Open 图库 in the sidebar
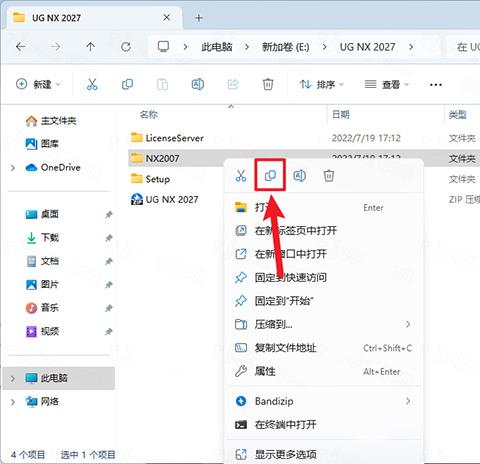Screen dimensions: 480x464 42,144
